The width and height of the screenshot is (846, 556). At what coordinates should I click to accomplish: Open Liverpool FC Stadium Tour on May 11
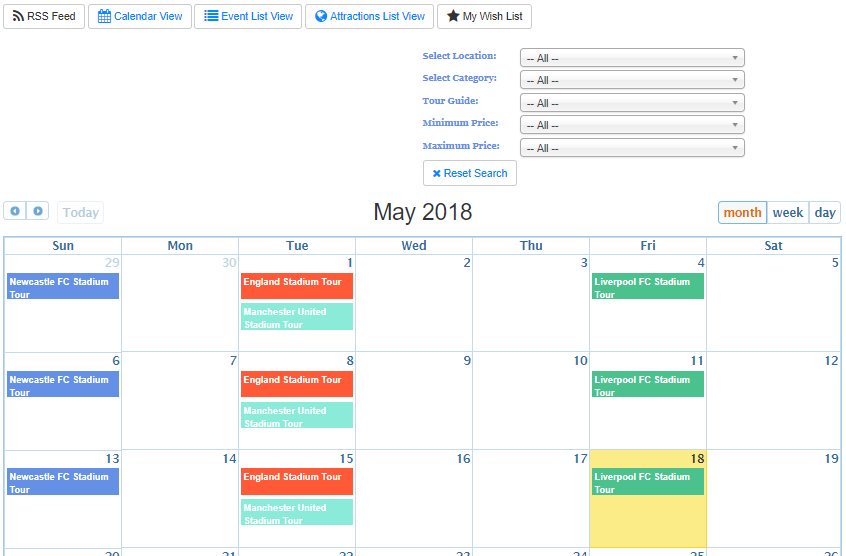pyautogui.click(x=648, y=385)
